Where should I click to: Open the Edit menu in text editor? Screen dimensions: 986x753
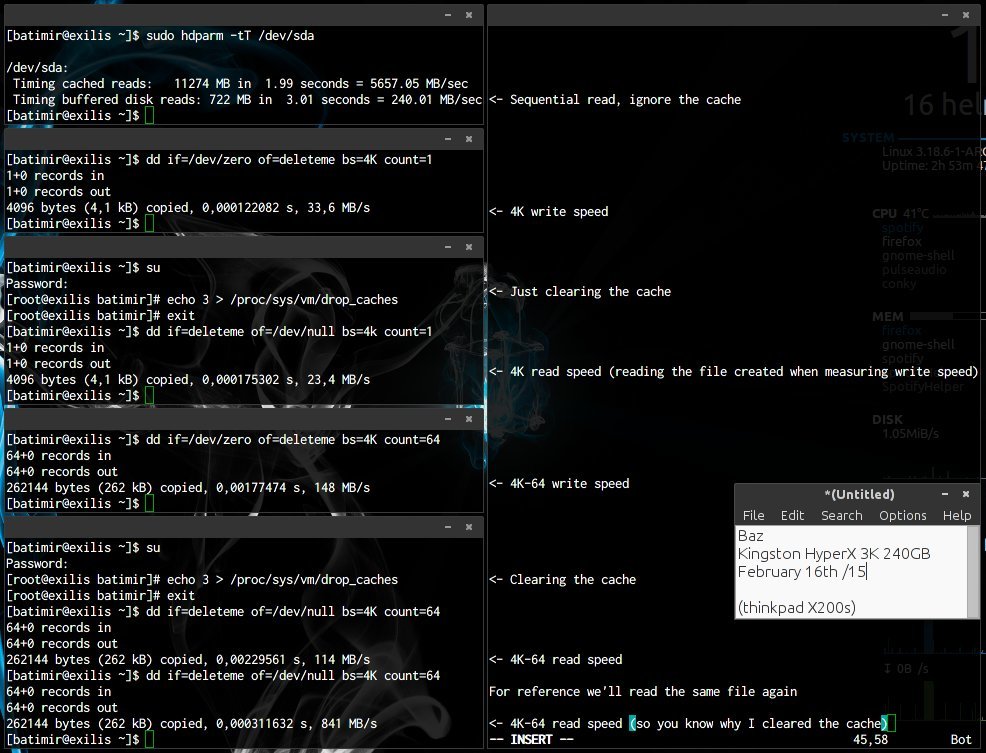[792, 515]
